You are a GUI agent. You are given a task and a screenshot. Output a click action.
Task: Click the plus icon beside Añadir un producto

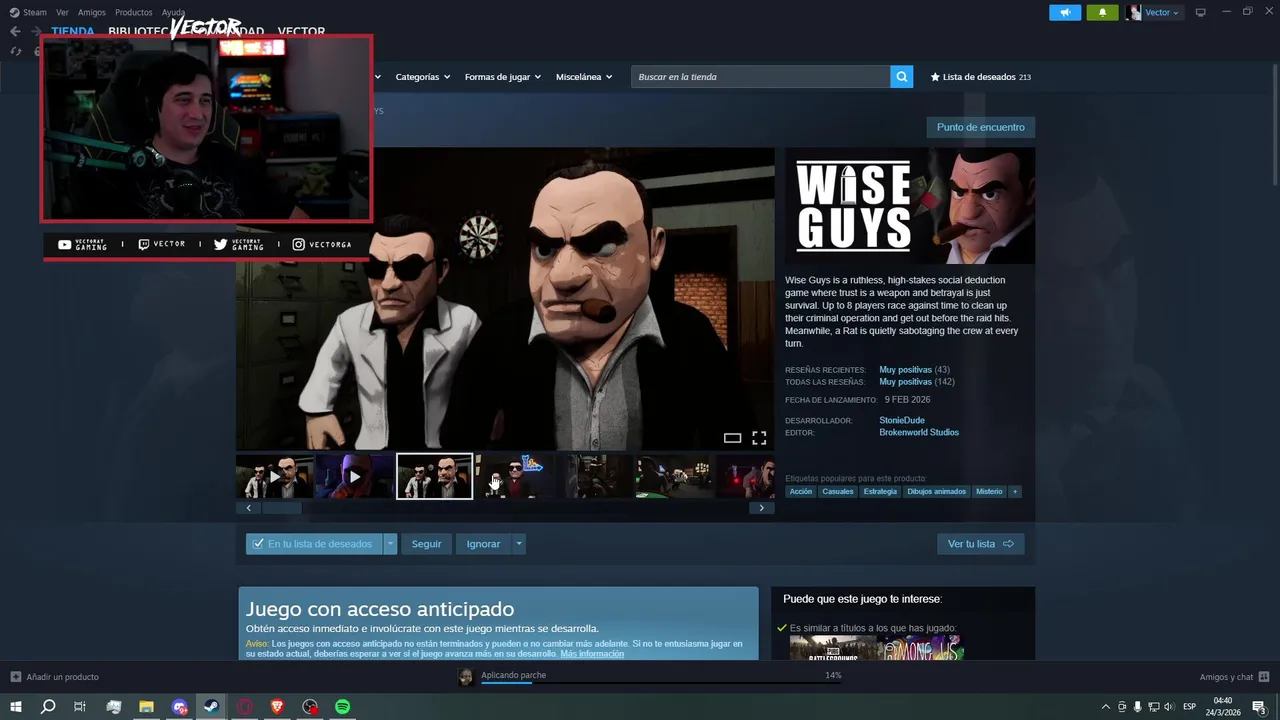coord(16,677)
